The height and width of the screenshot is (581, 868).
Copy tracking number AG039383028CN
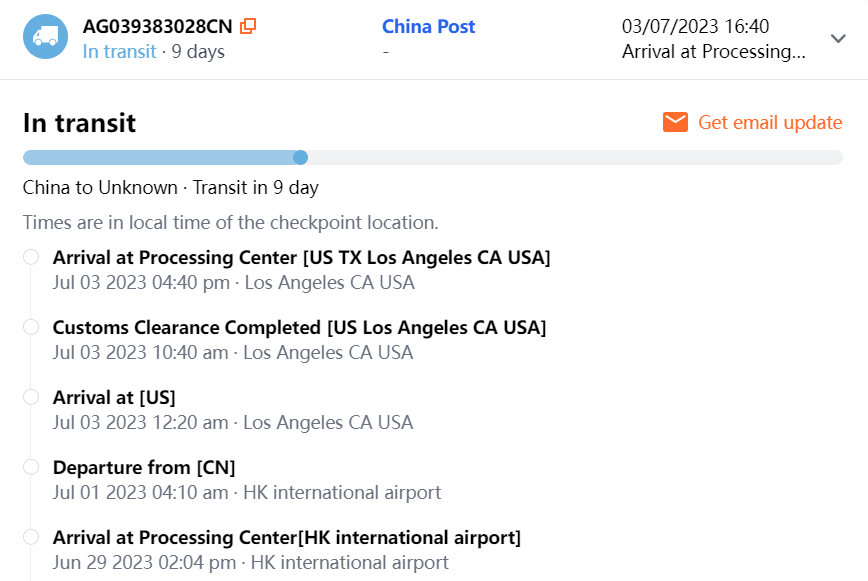pos(249,27)
